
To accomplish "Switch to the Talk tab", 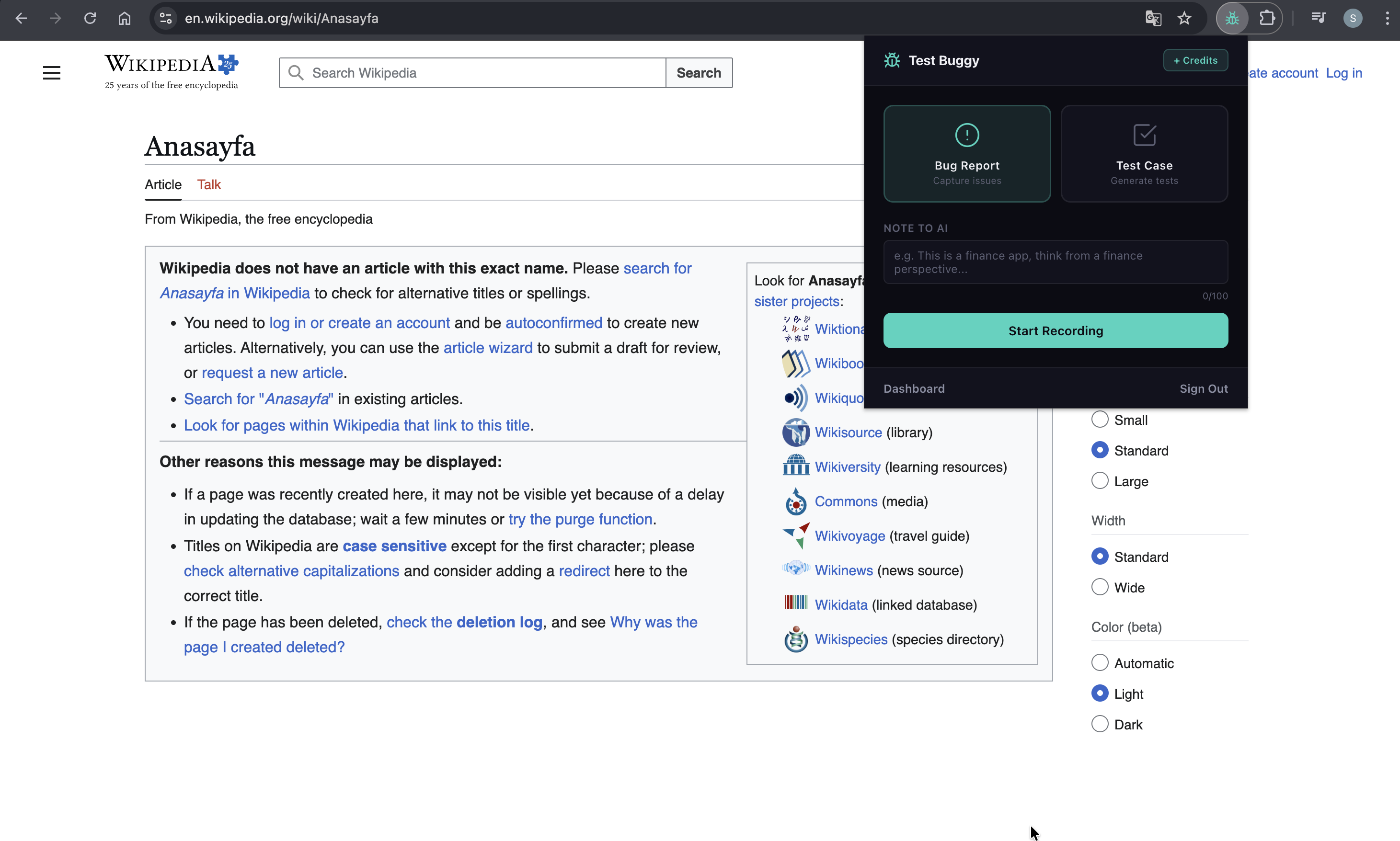I will 208,185.
